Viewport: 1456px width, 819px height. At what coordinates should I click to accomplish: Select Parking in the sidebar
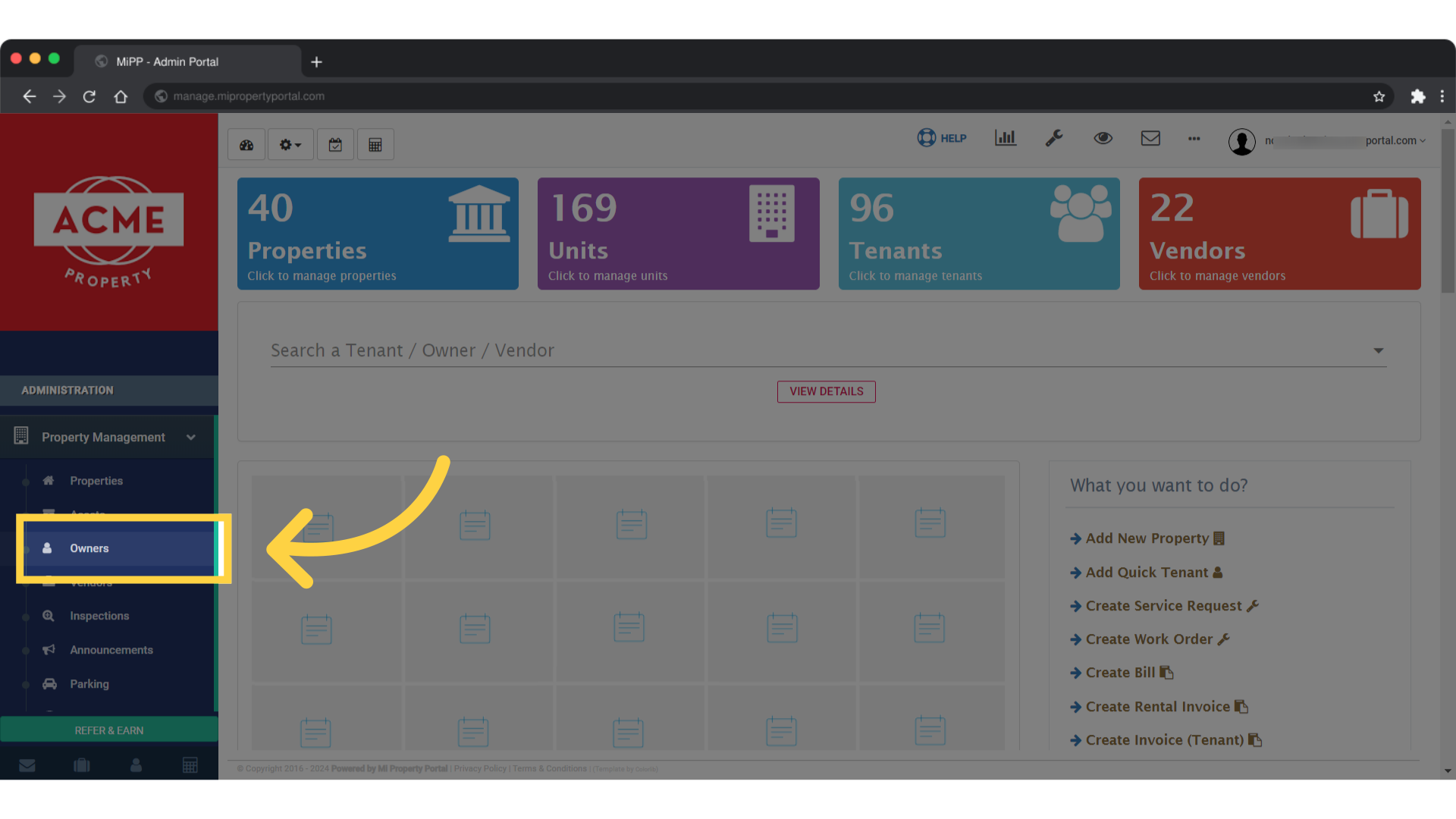coord(89,684)
